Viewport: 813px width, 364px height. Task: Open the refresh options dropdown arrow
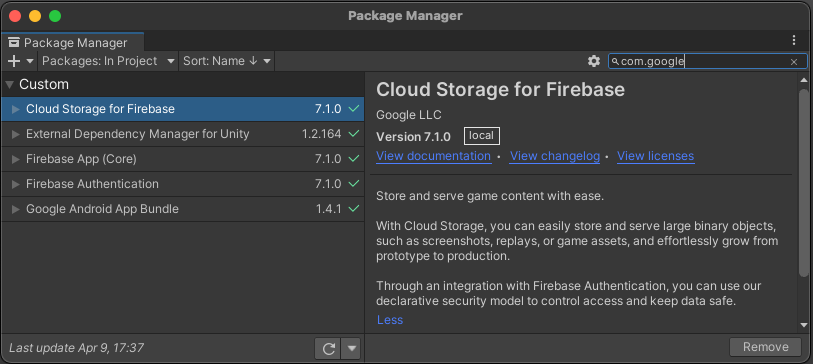point(352,348)
